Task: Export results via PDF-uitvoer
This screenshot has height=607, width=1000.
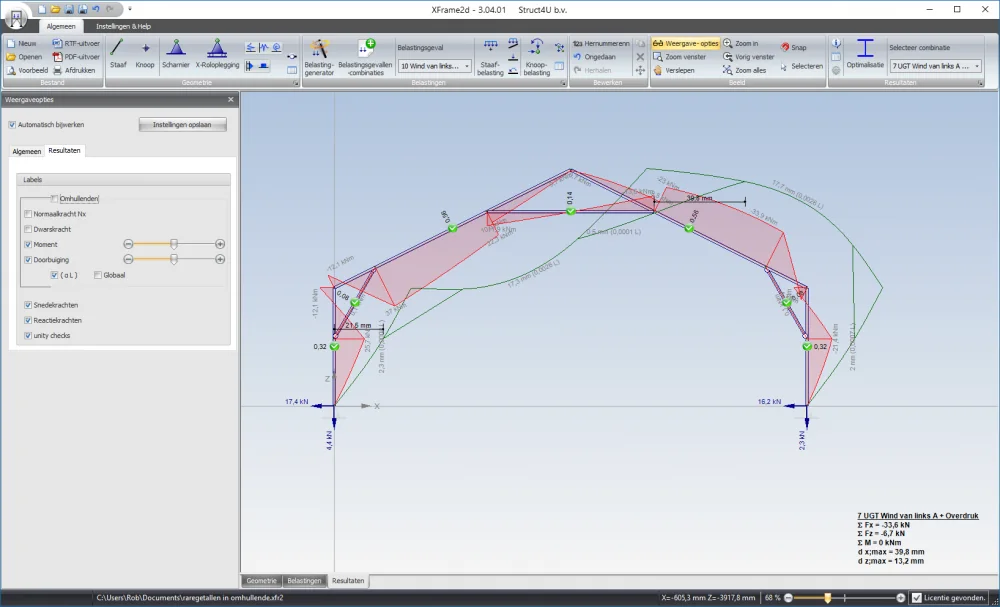Action: click(x=77, y=57)
